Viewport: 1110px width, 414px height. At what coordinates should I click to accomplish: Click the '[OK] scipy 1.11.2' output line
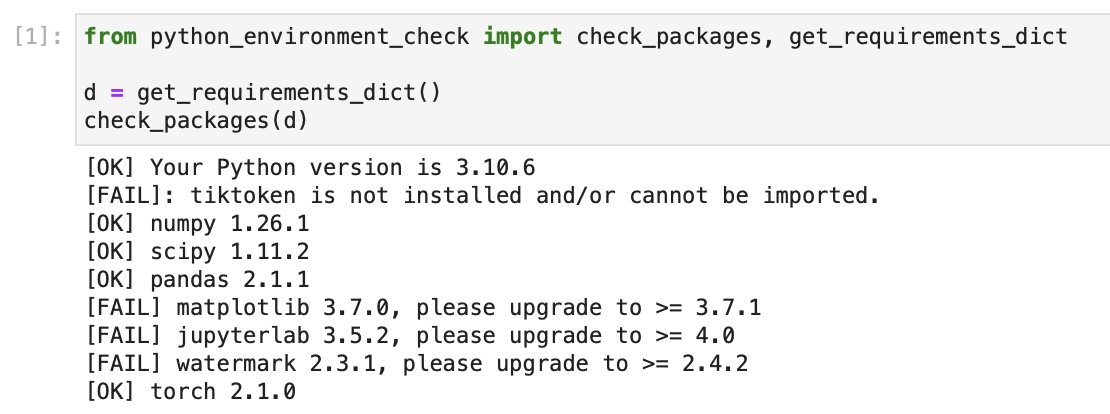point(195,251)
